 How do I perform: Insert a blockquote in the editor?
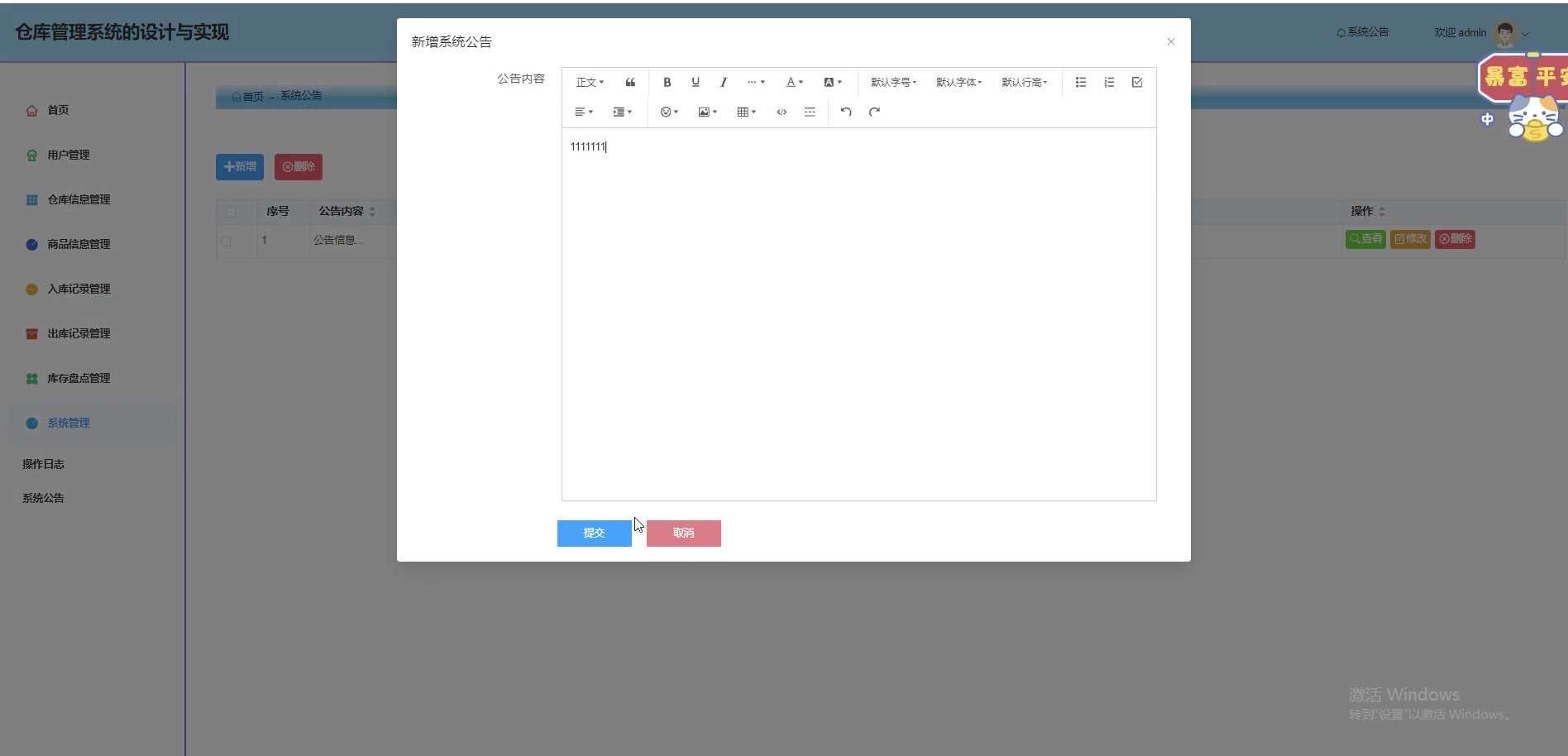(630, 82)
